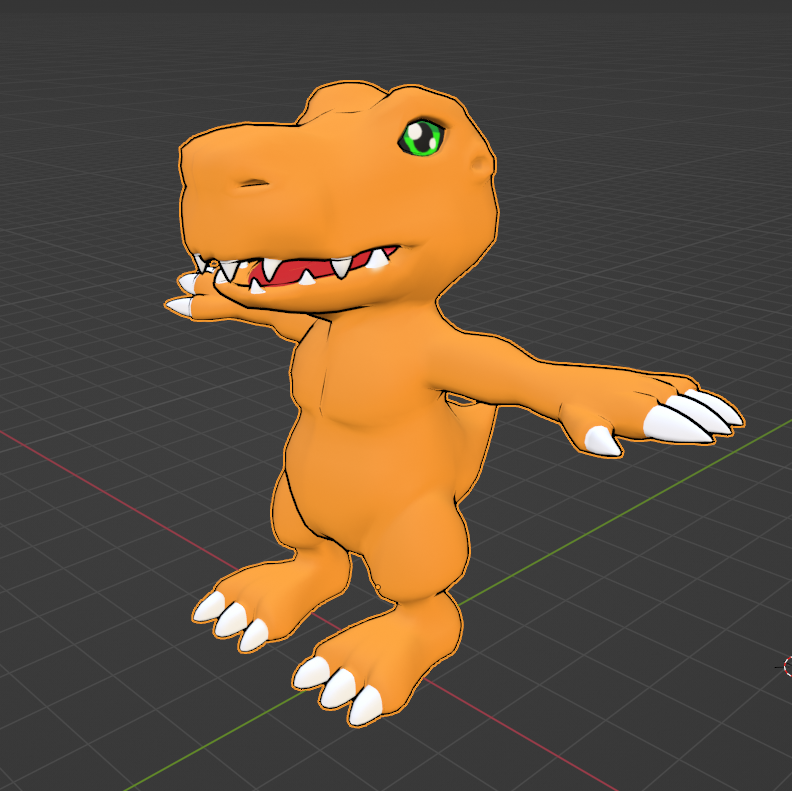Click the small white thumb claw on outstretched hand

pos(602,441)
